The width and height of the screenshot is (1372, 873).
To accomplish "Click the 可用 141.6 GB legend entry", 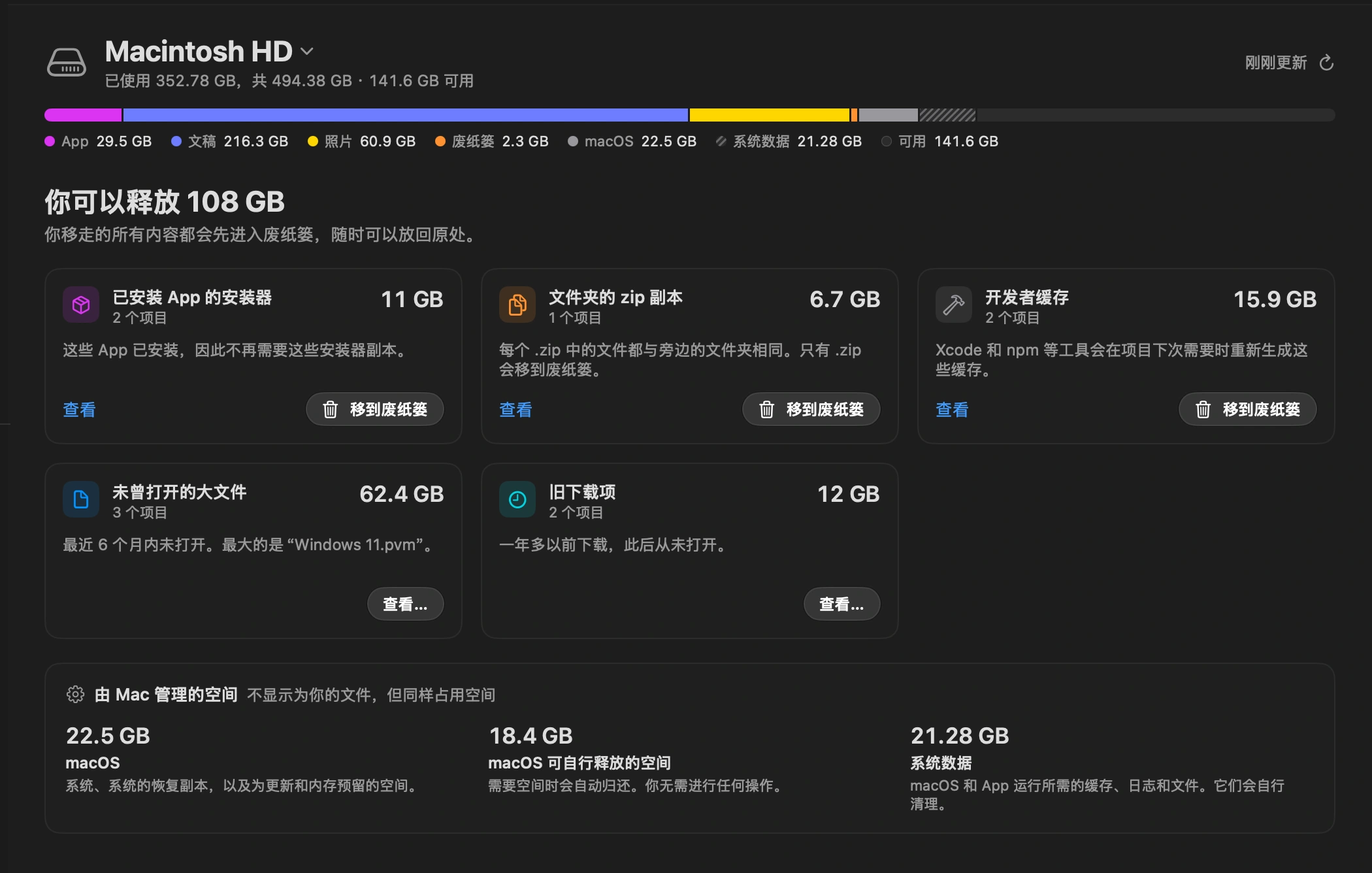I will (940, 141).
